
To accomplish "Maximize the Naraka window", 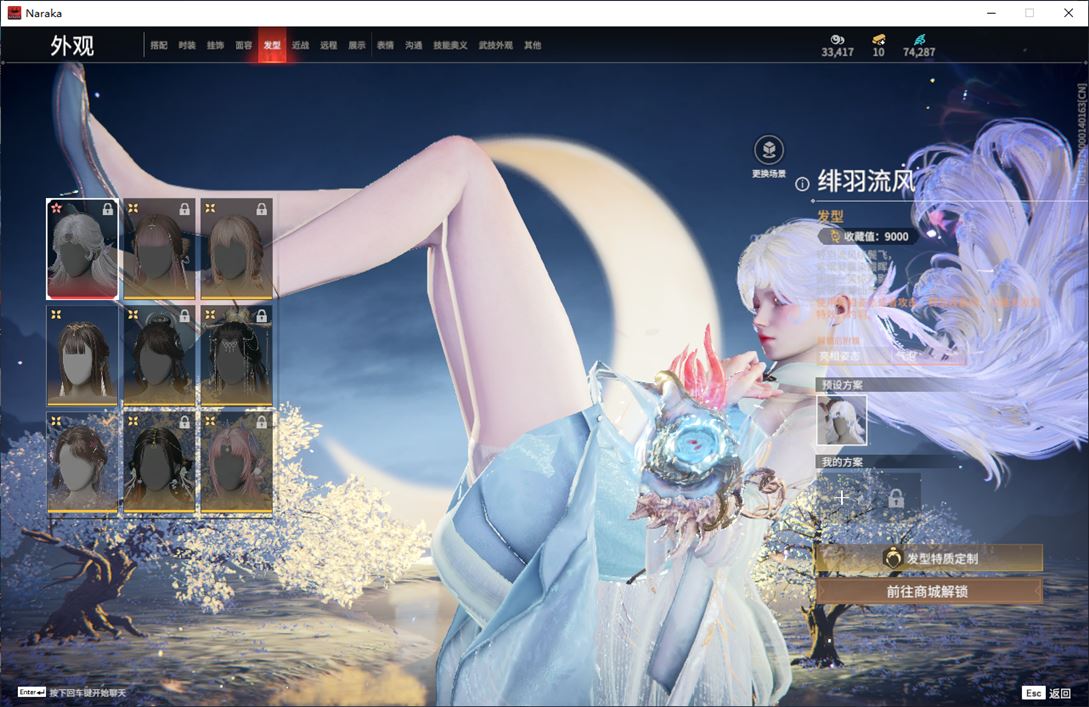I will pyautogui.click(x=1029, y=13).
